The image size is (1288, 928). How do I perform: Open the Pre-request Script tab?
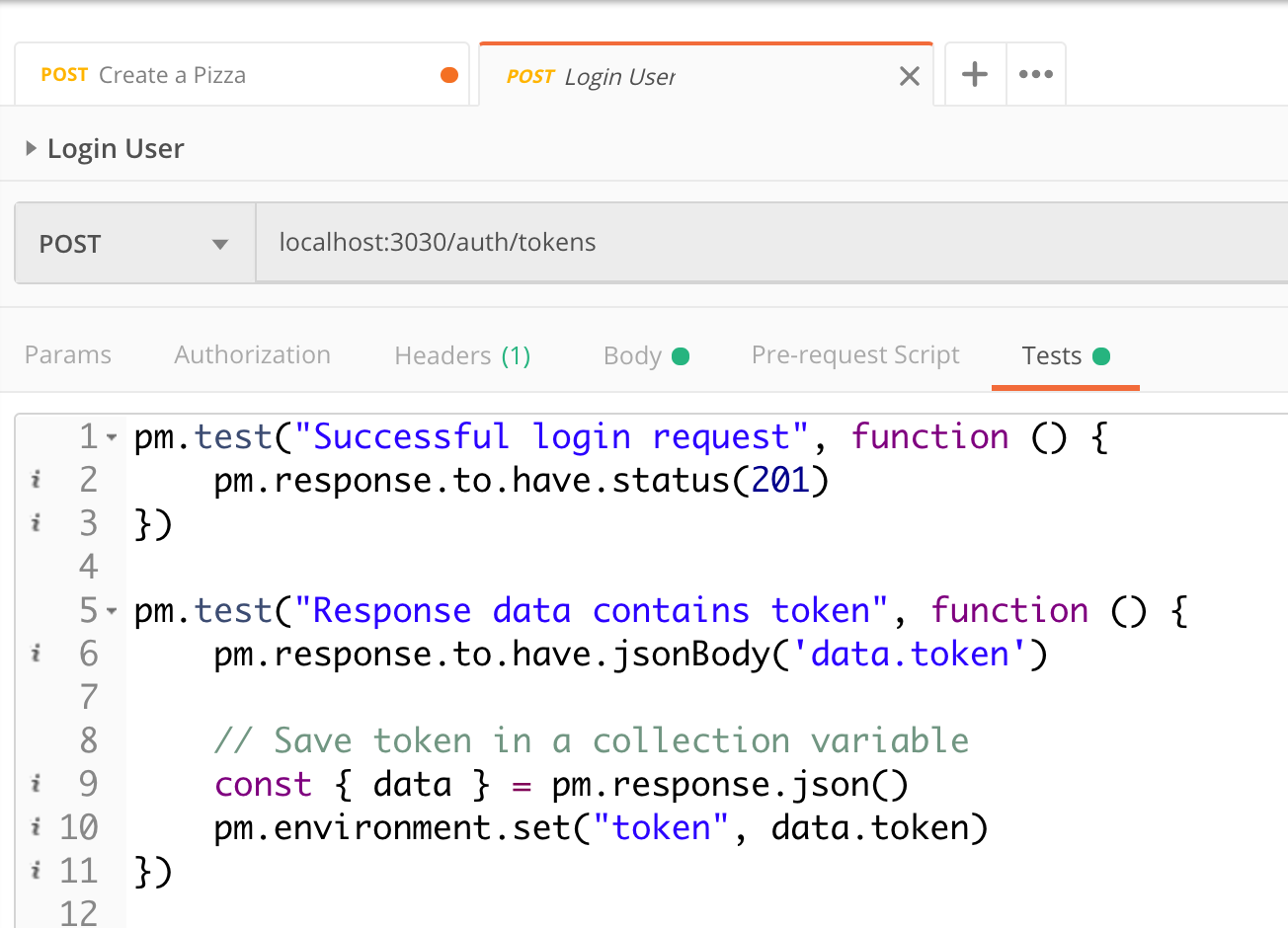(855, 355)
